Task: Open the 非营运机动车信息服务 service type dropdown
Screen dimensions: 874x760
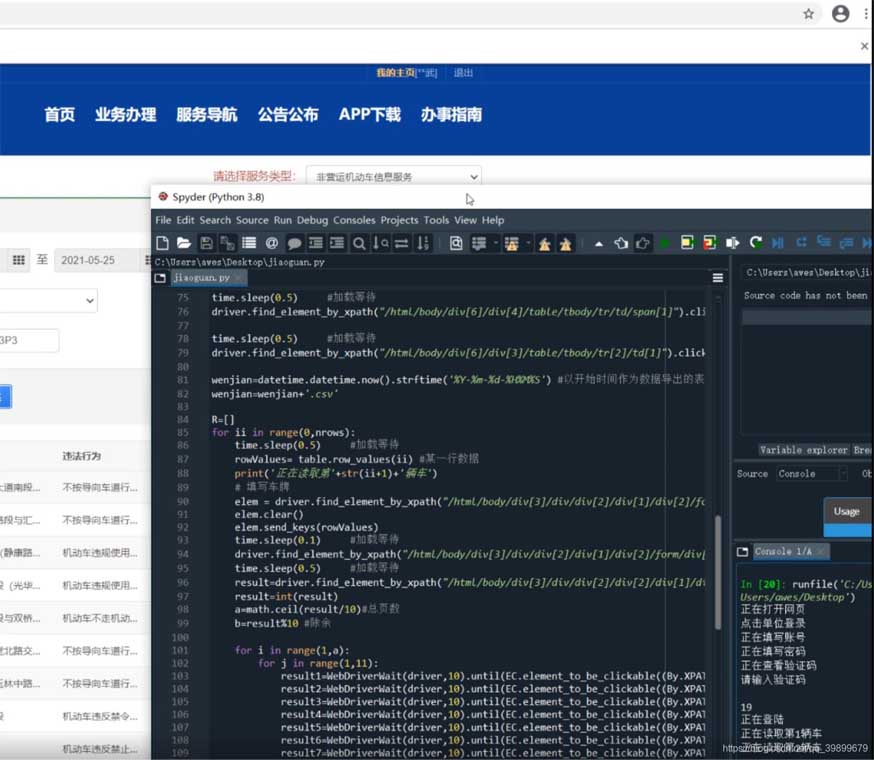Action: (394, 173)
